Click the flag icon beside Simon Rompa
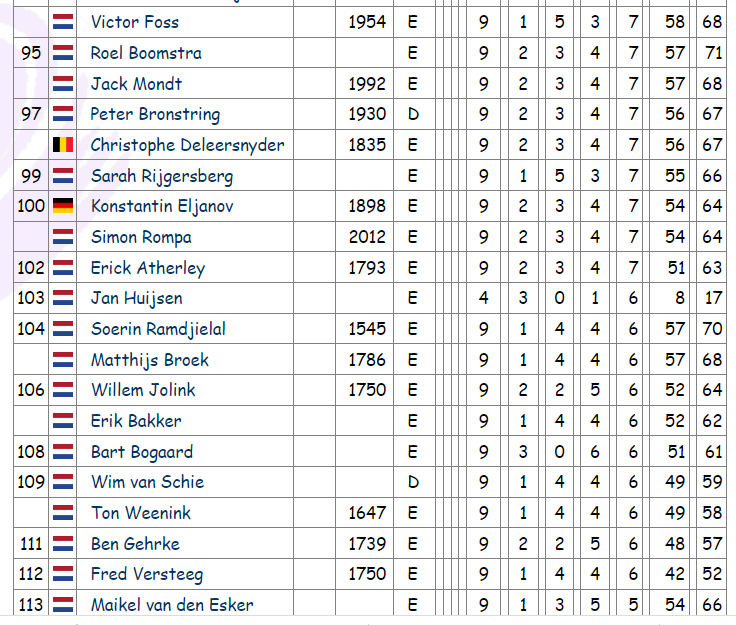This screenshot has height=625, width=736. tap(63, 236)
